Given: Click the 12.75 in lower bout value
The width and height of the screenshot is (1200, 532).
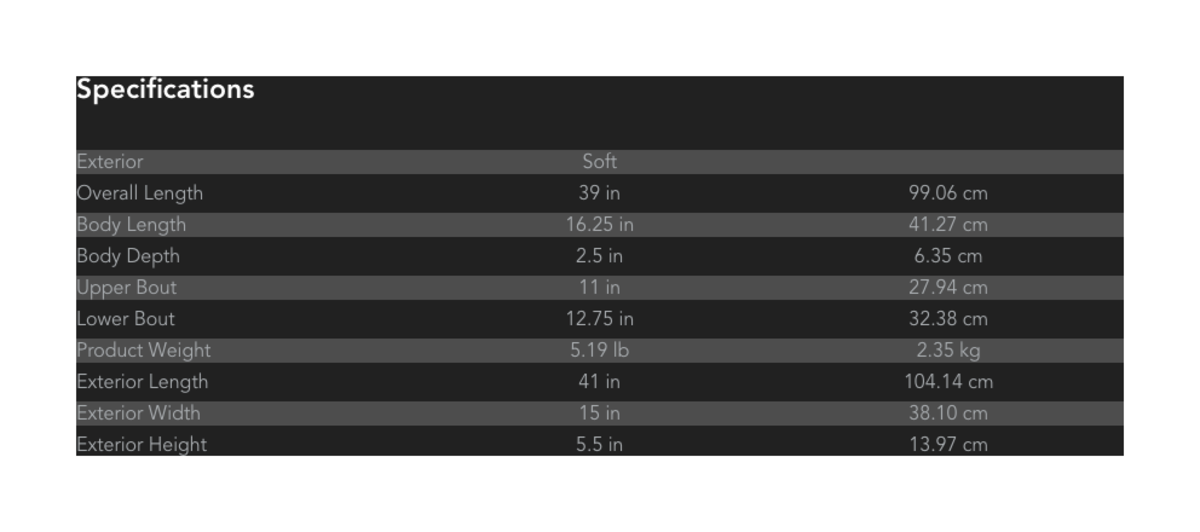Looking at the screenshot, I should tap(599, 319).
